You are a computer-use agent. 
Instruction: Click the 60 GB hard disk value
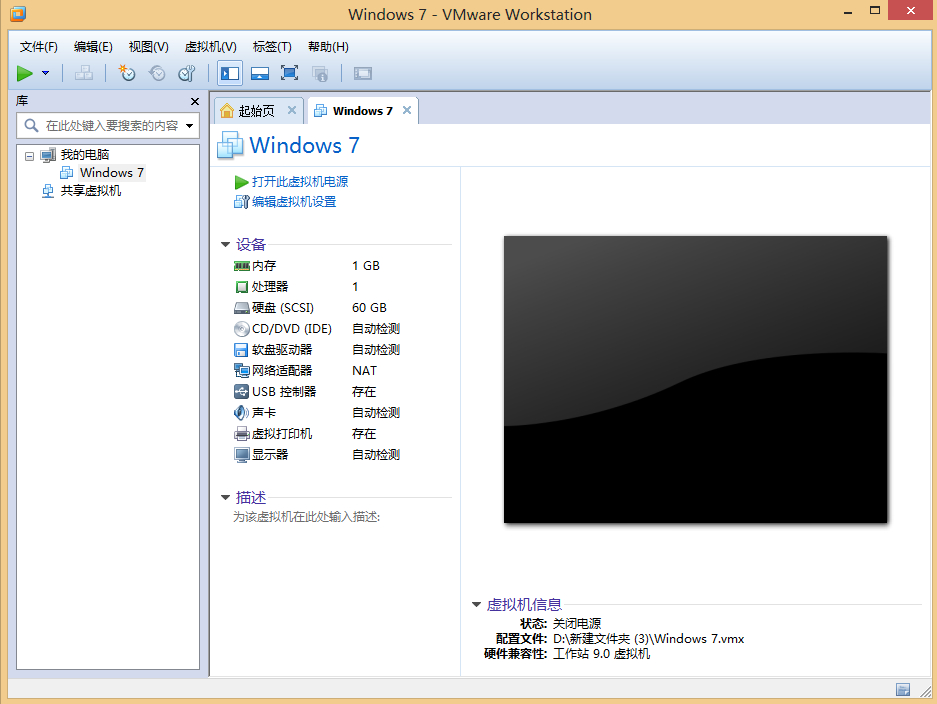coord(369,308)
